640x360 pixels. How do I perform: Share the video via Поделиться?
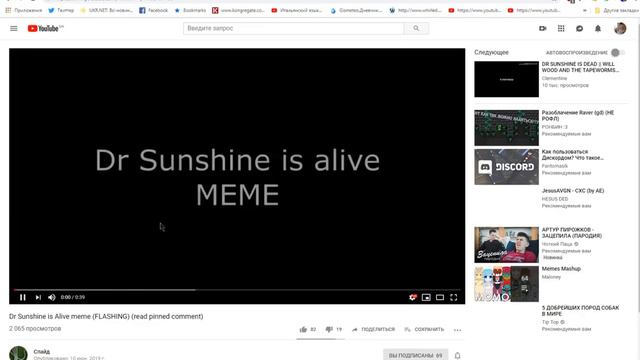point(373,329)
